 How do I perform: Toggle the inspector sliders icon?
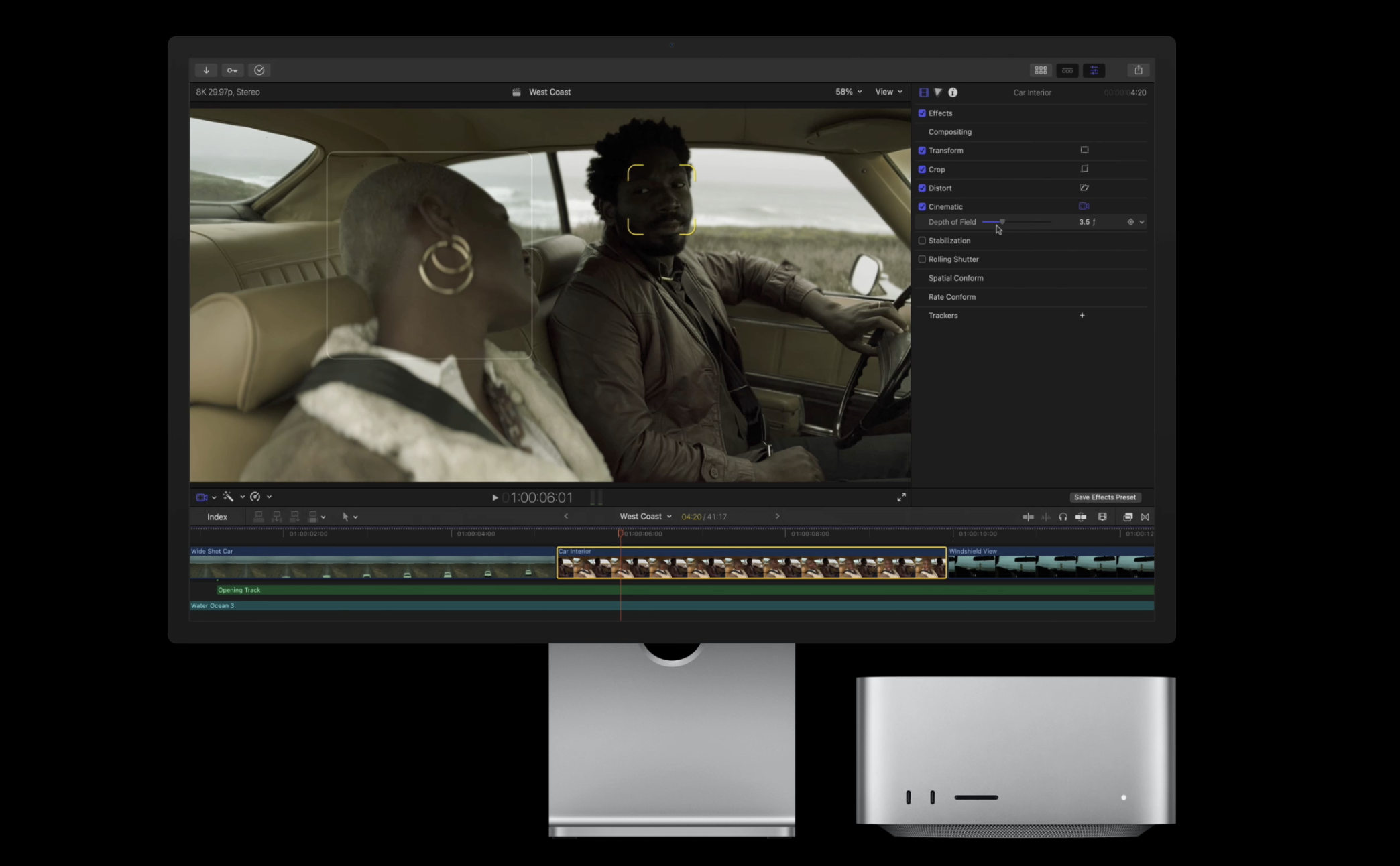click(x=1094, y=70)
